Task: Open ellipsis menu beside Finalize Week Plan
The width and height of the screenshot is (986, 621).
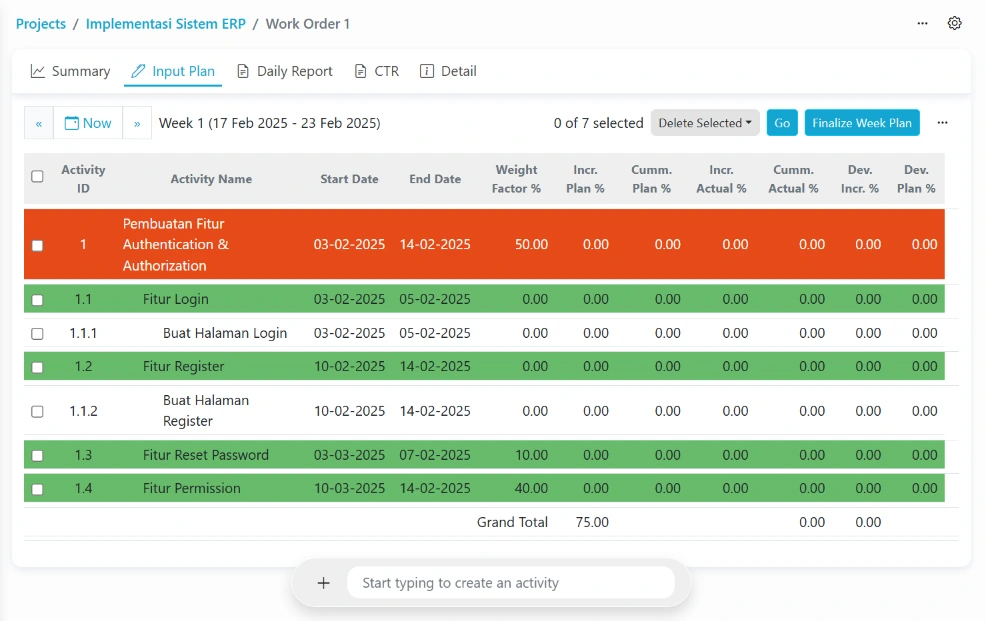Action: point(942,123)
